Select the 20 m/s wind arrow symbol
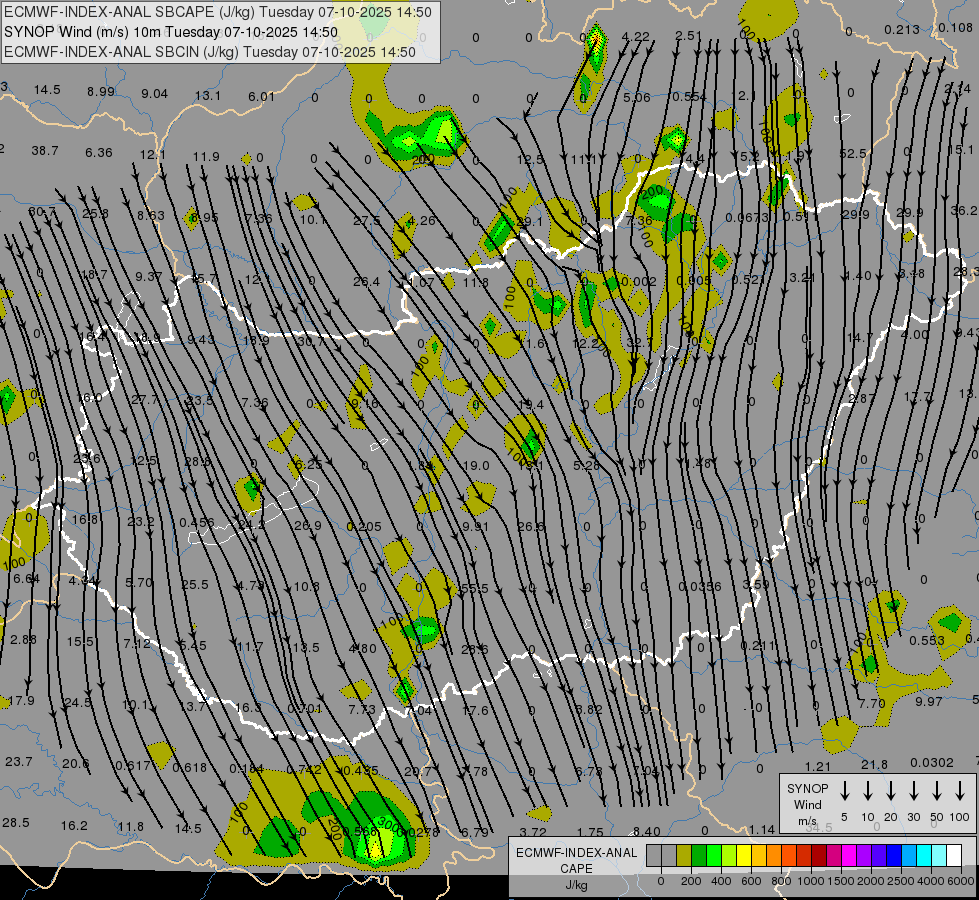 pos(891,791)
